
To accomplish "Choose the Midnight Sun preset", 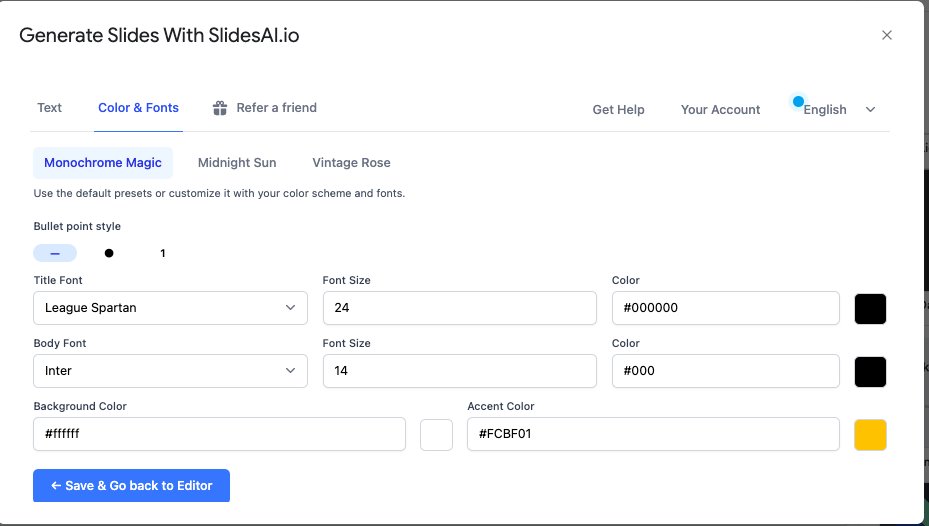I will tap(237, 163).
